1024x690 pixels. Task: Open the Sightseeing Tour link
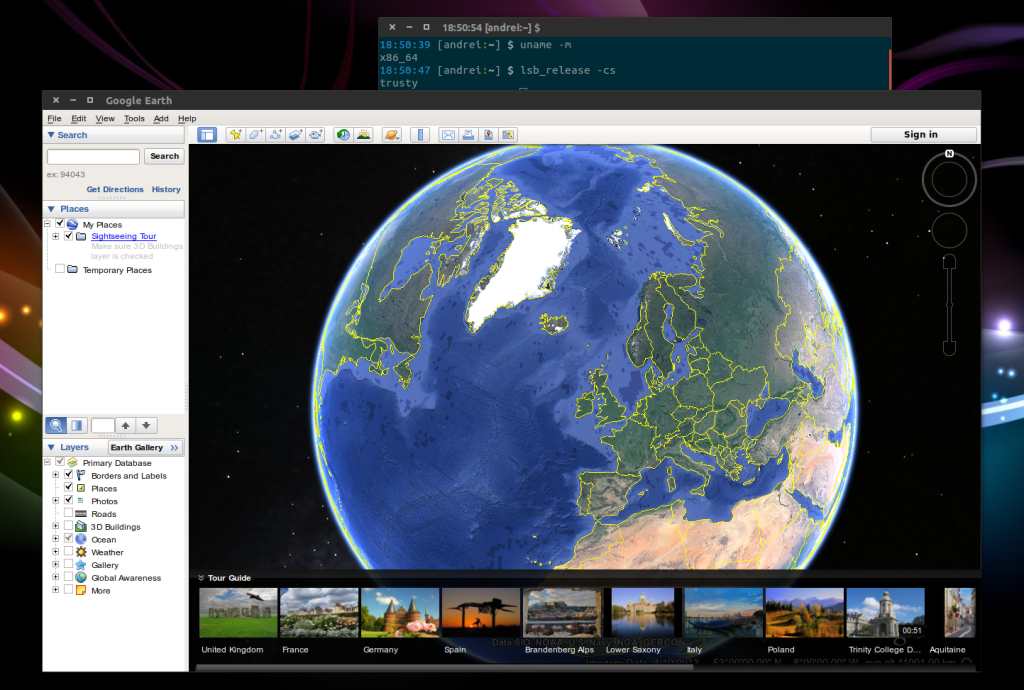(123, 236)
